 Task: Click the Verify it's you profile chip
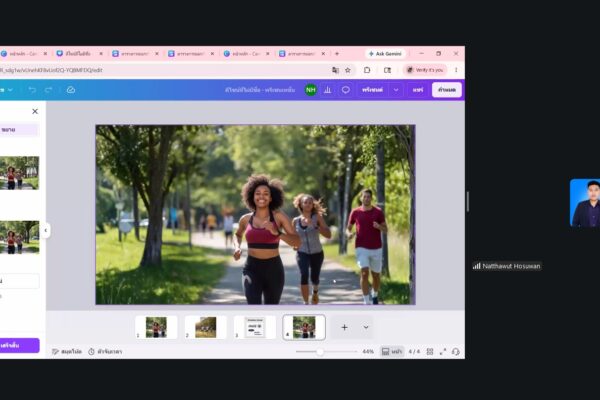pyautogui.click(x=425, y=70)
